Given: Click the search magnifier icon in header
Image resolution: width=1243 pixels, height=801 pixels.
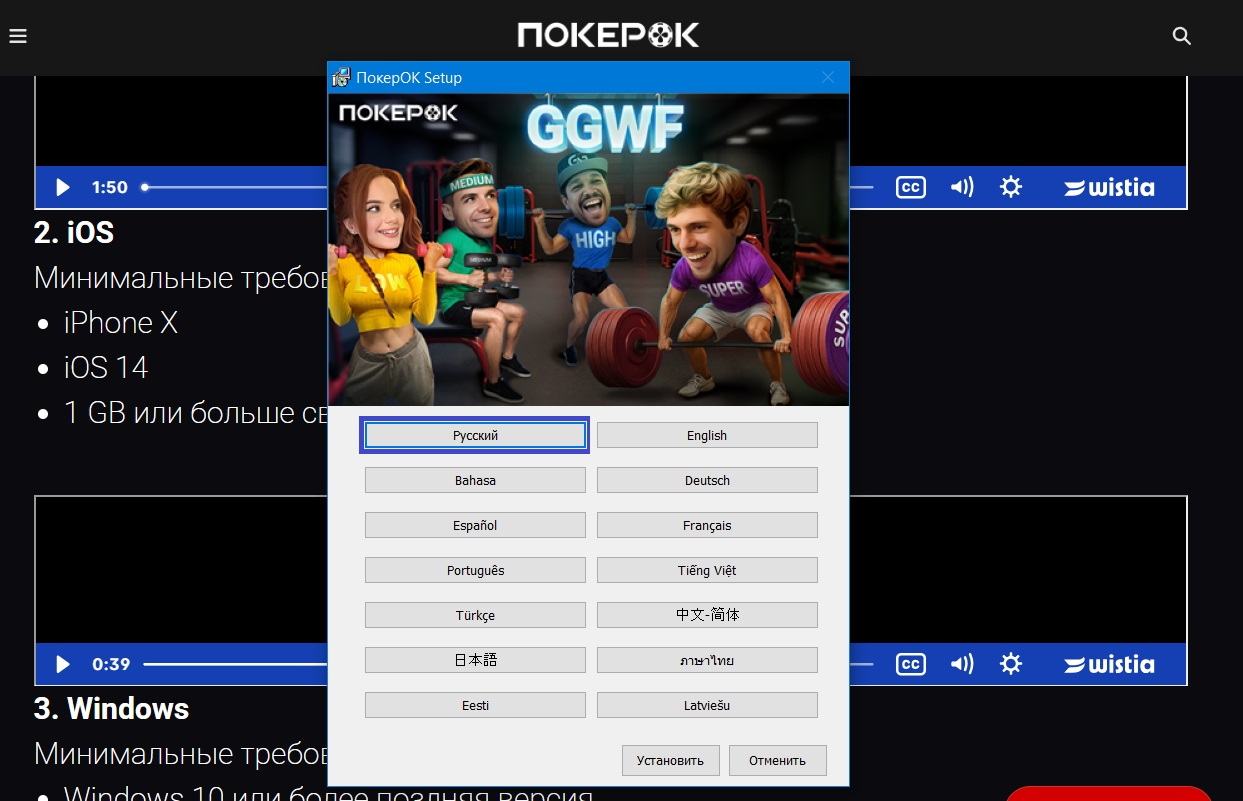Looking at the screenshot, I should tap(1181, 37).
